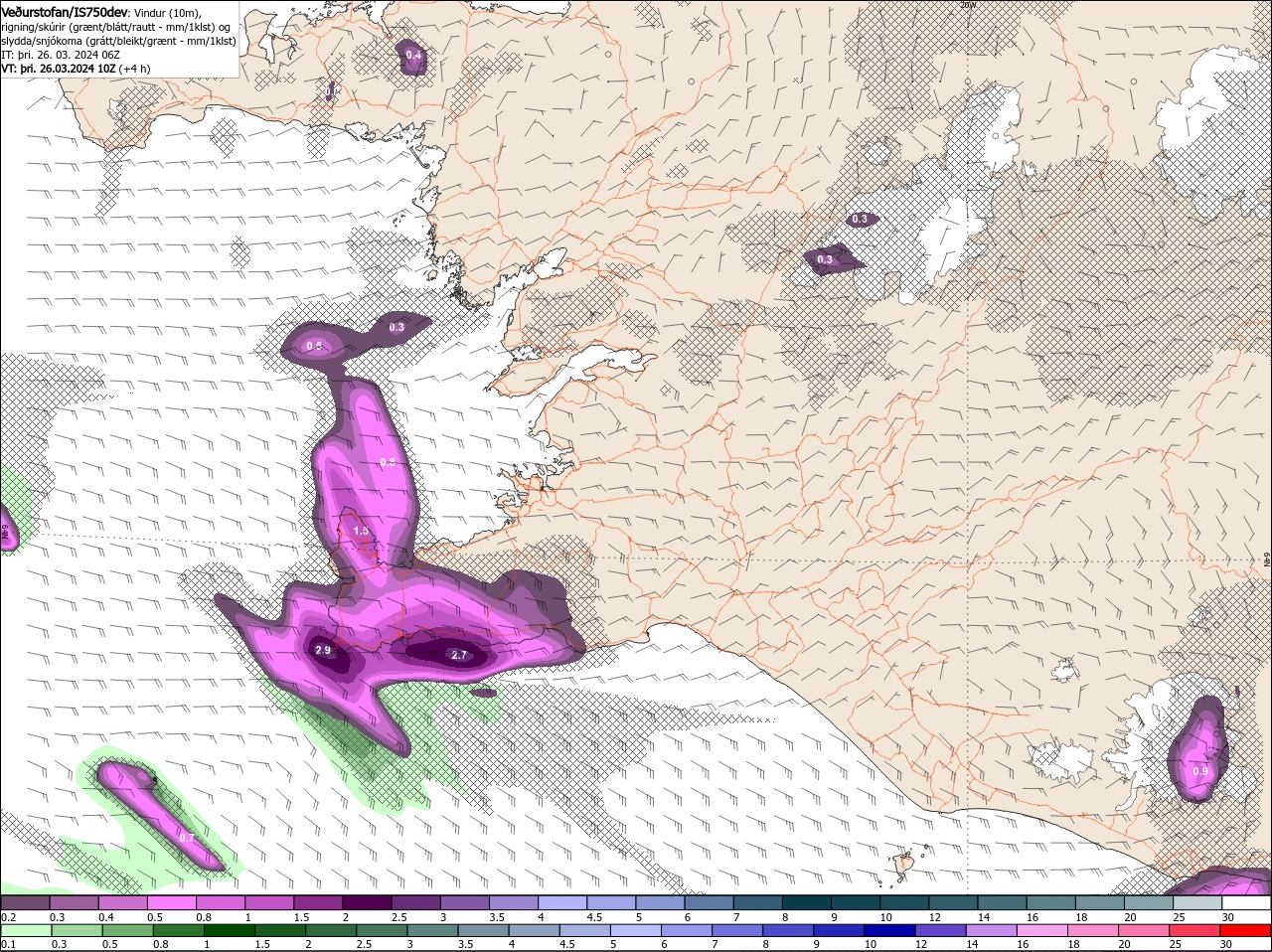Screen dimensions: 1272x952
Task: Click the 0.7 value in the southwest offshore band
Action: coord(187,838)
